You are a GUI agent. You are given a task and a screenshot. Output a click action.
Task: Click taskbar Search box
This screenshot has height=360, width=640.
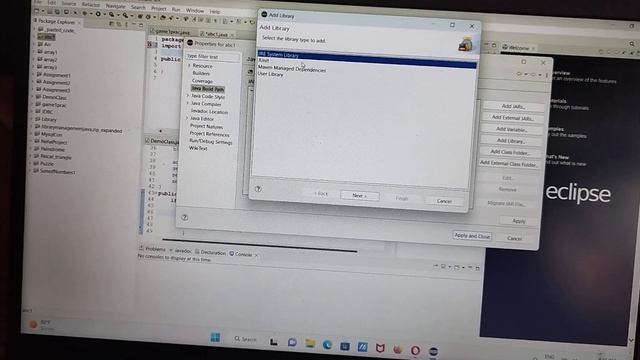click(x=245, y=339)
